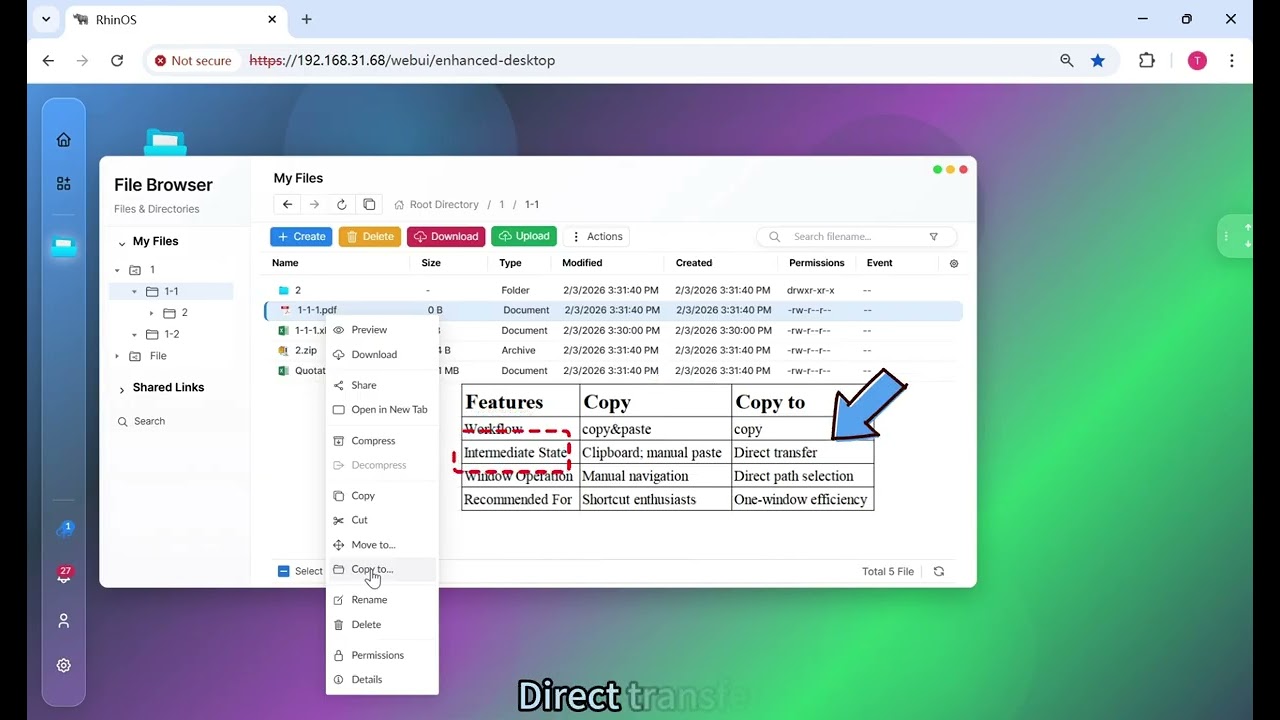Screen dimensions: 1280x720
Task: Bookmark this page with the star icon
Action: click(1098, 60)
